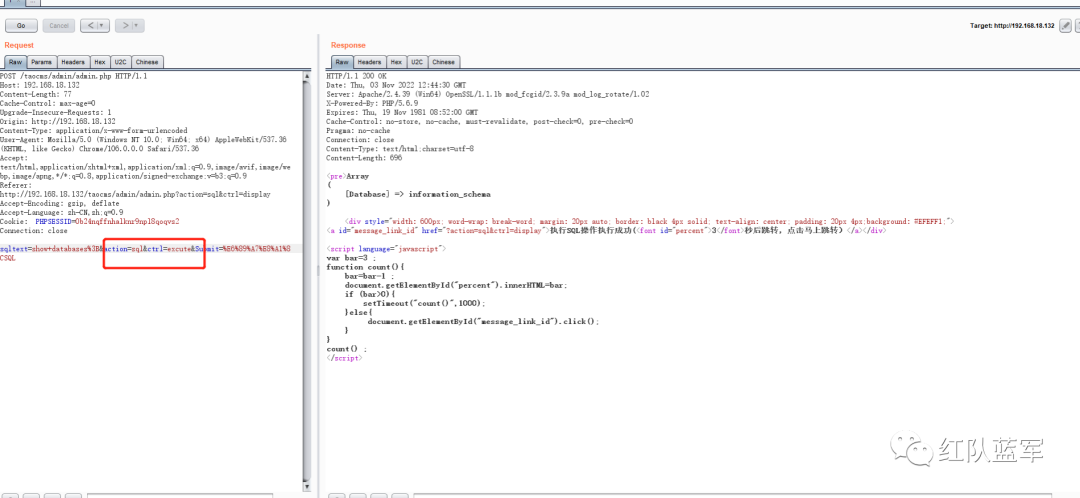The image size is (1080, 498).
Task: Click the pencil icon to edit target
Action: (1066, 25)
